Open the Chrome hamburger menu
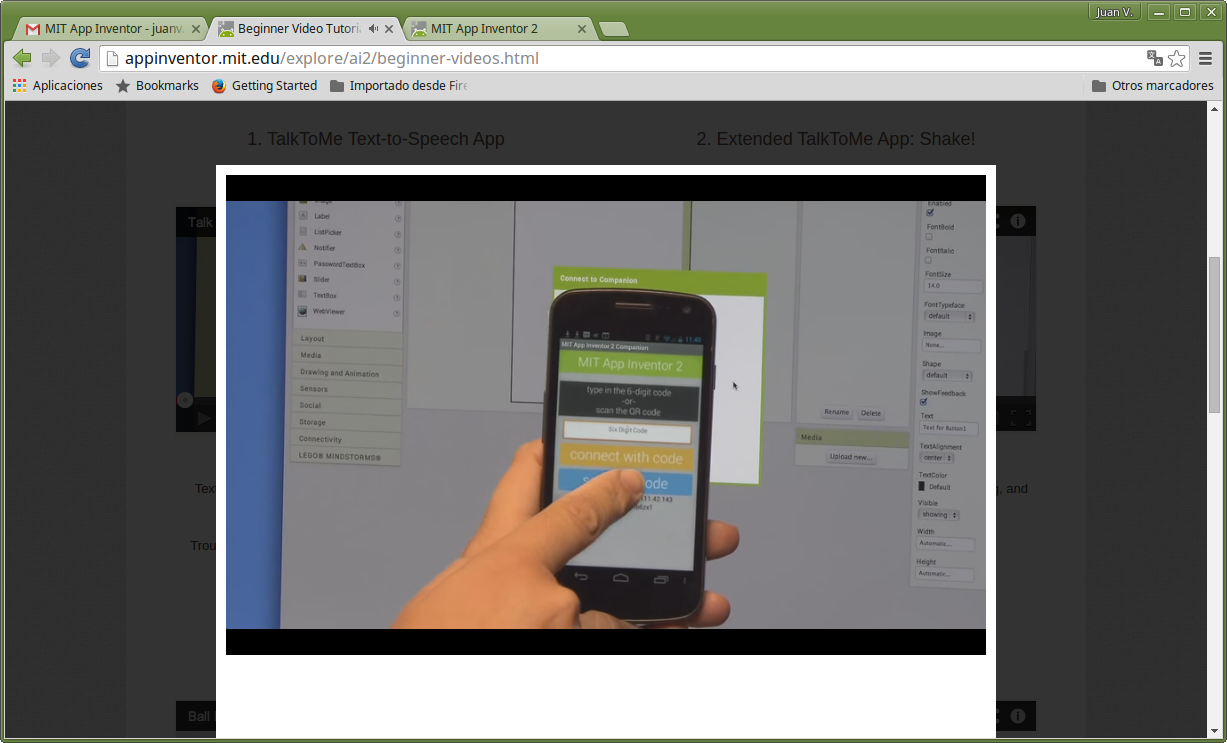The image size is (1227, 743). [x=1205, y=58]
